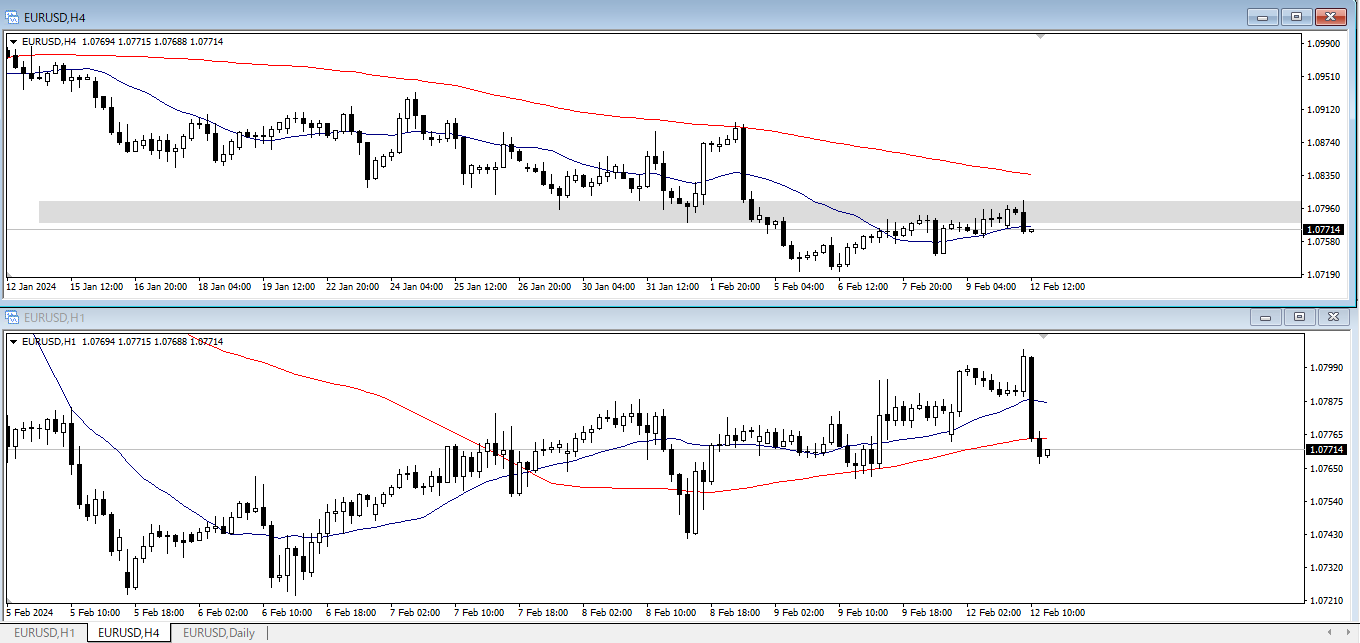Close the EURUSD,H1 chart window
Screen dimensions: 1360x643
pos(1332,317)
